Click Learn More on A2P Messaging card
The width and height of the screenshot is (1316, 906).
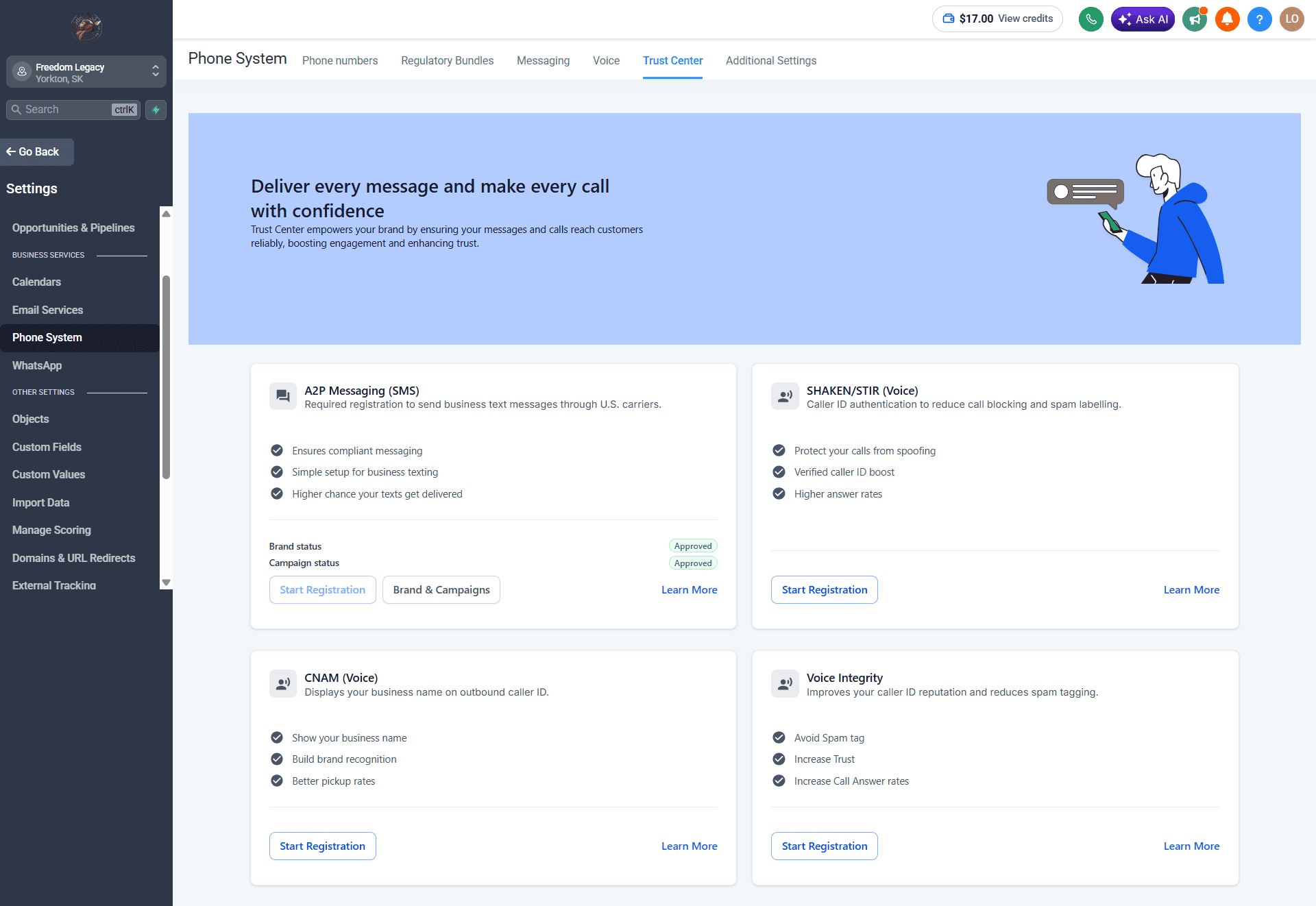click(689, 589)
